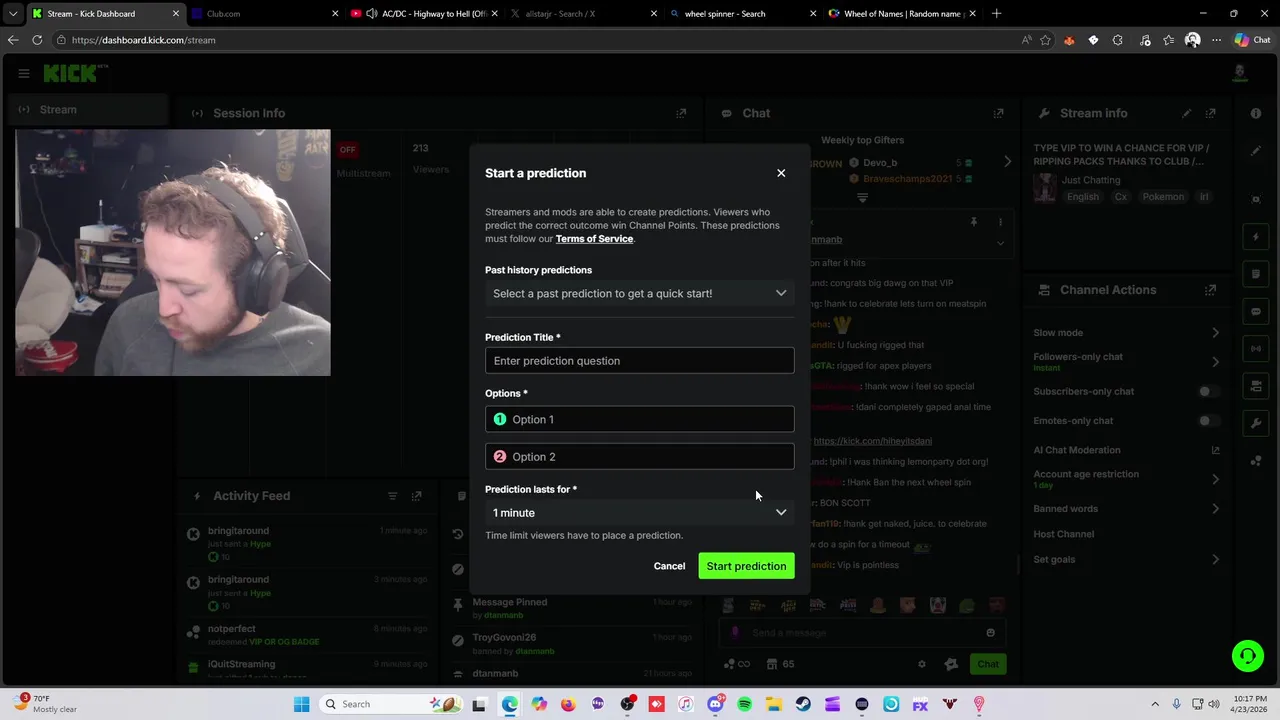The height and width of the screenshot is (720, 1280).
Task: Open Spotify from the taskbar
Action: [x=744, y=705]
